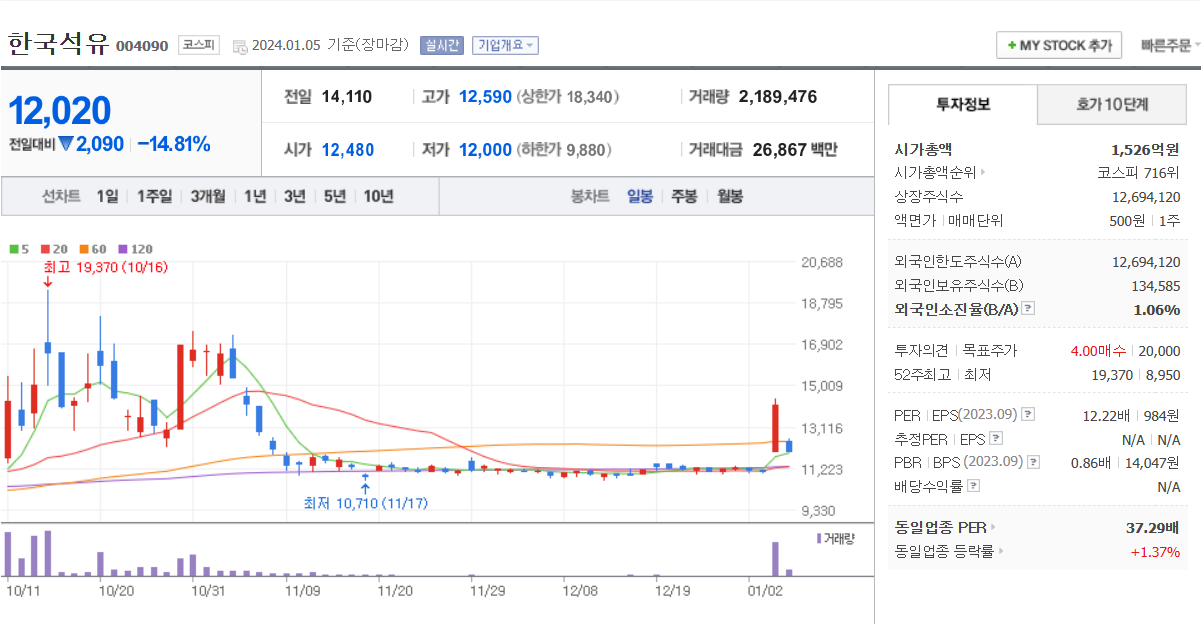Click the help icon next to PBR BPS(2023.09)
Viewport: 1202px width, 624px height.
pos(1033,462)
